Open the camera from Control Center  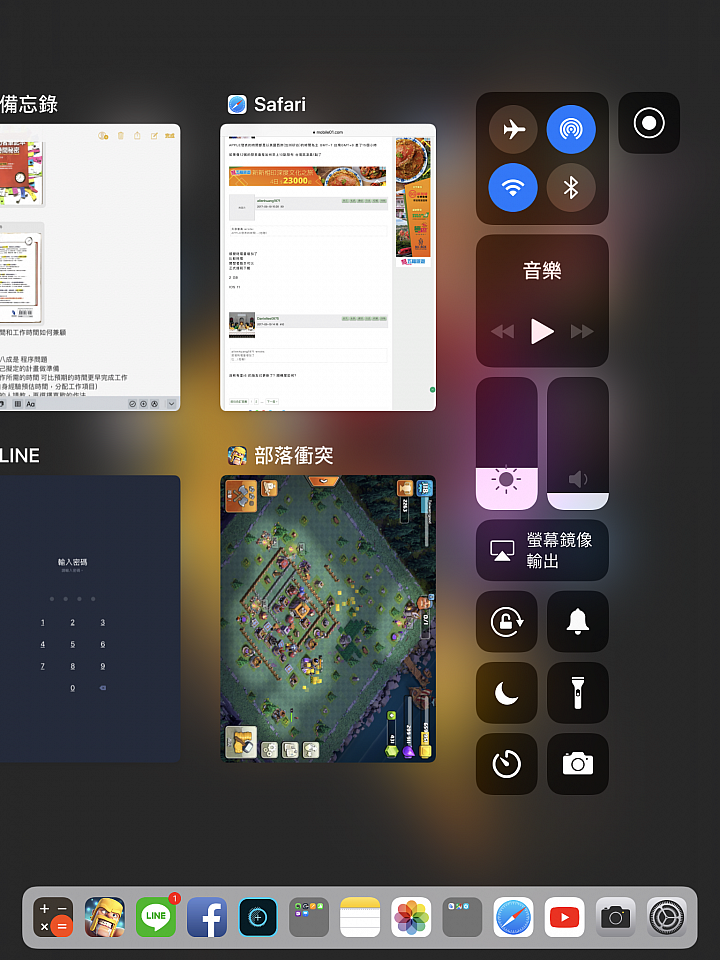[577, 764]
